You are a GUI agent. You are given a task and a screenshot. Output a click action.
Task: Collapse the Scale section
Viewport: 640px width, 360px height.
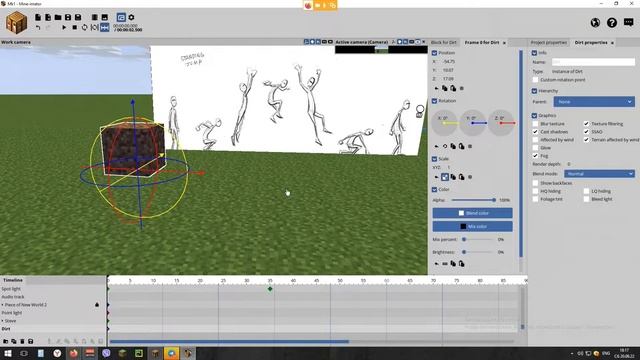(x=434, y=159)
